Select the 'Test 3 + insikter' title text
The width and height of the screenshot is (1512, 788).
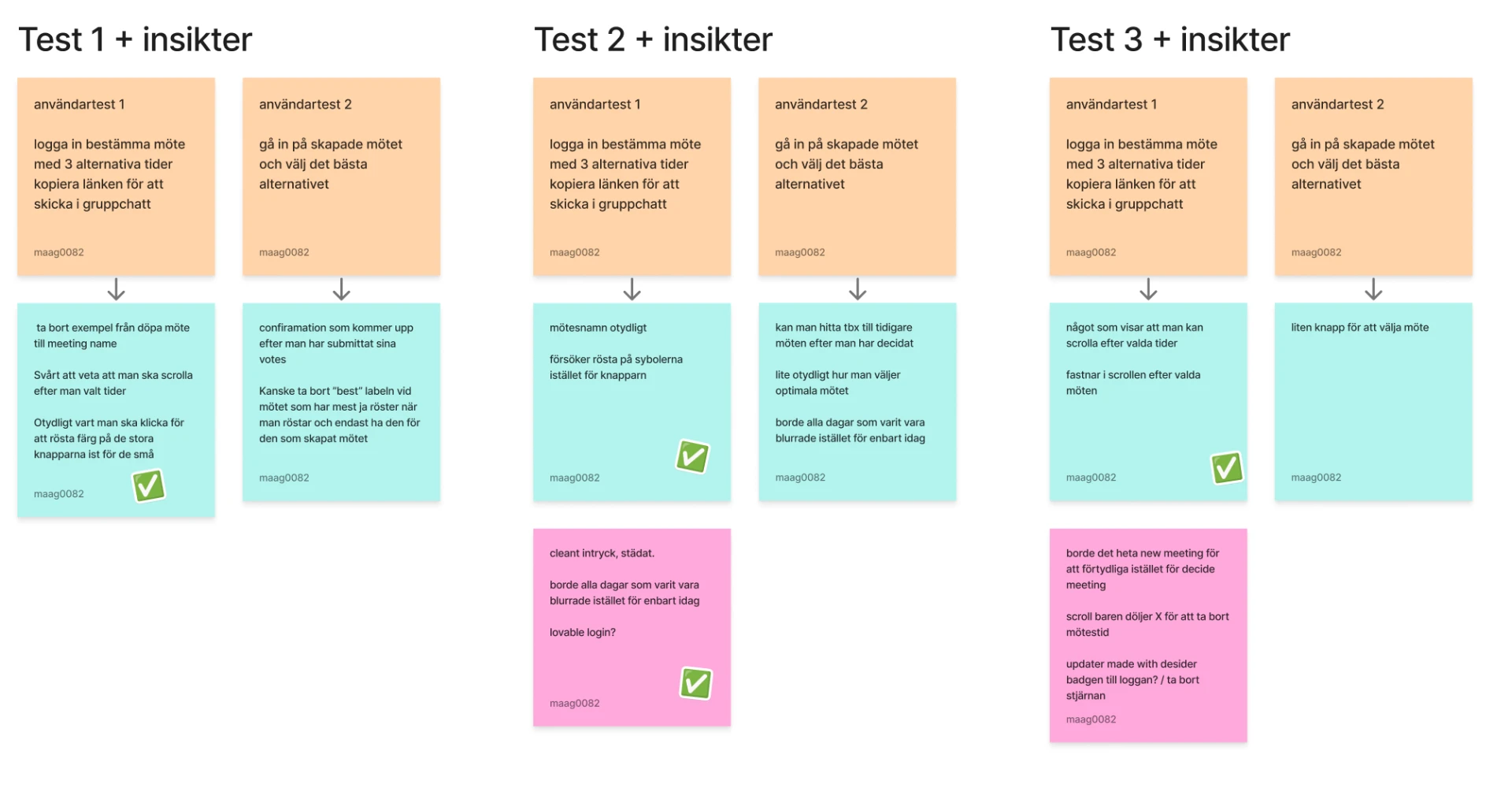pos(1170,39)
